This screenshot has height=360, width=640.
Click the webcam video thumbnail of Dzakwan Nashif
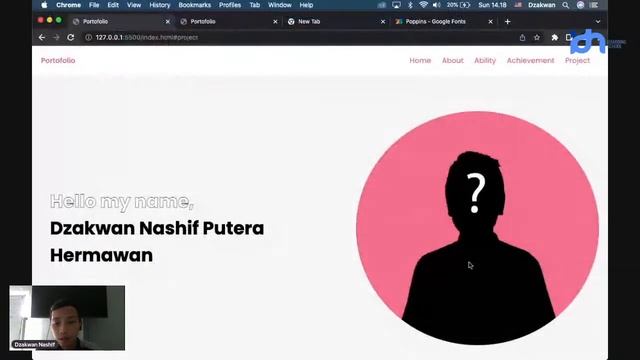[x=67, y=318]
